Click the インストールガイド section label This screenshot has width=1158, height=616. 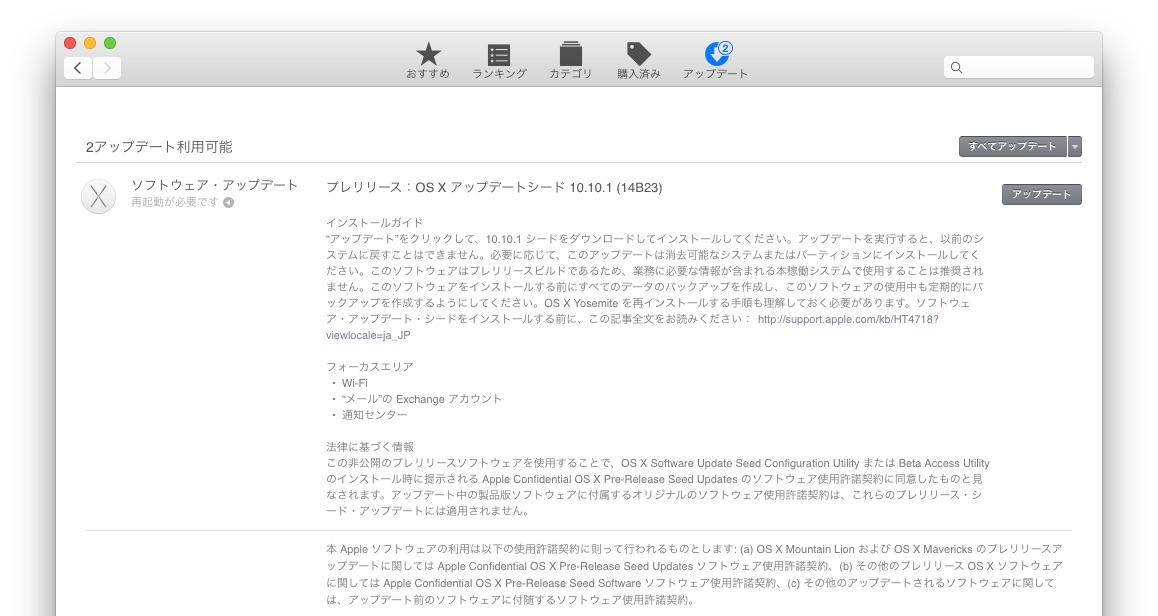(374, 222)
